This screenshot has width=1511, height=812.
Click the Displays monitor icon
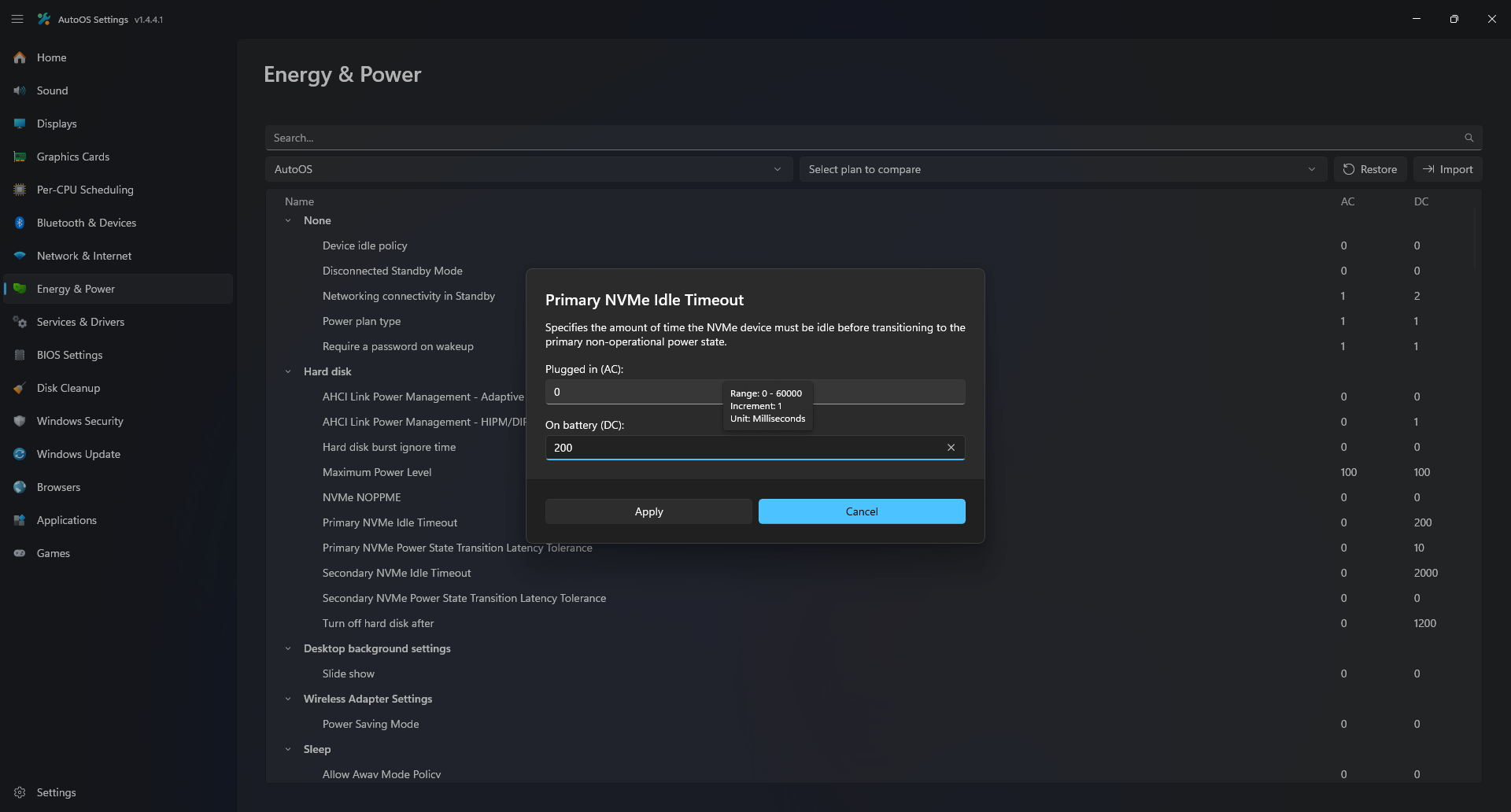(20, 124)
